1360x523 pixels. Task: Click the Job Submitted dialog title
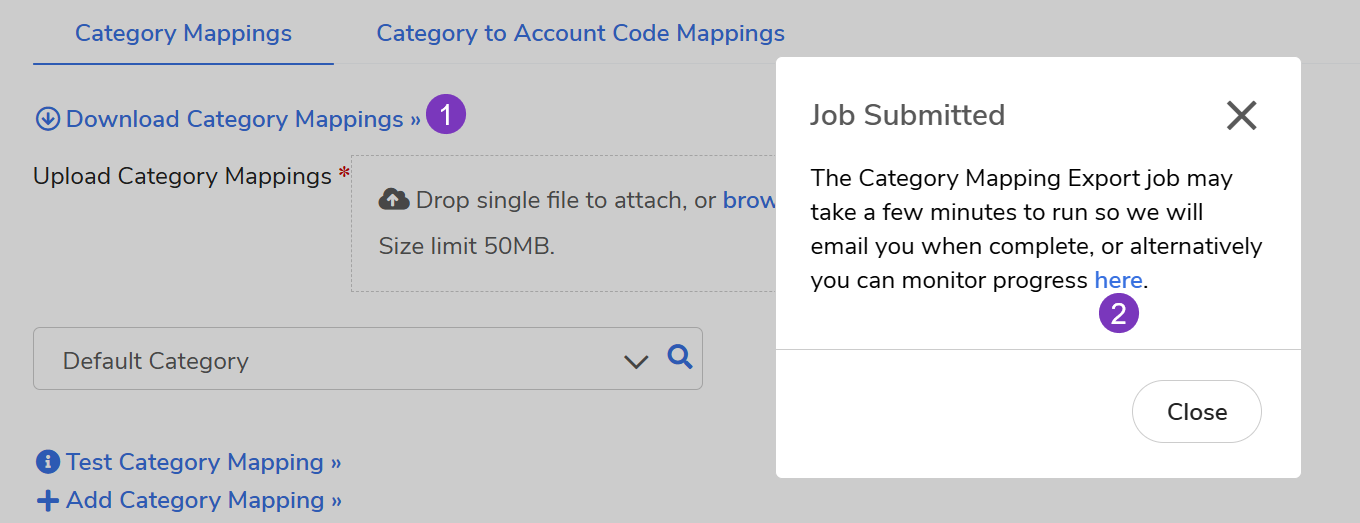pos(907,115)
